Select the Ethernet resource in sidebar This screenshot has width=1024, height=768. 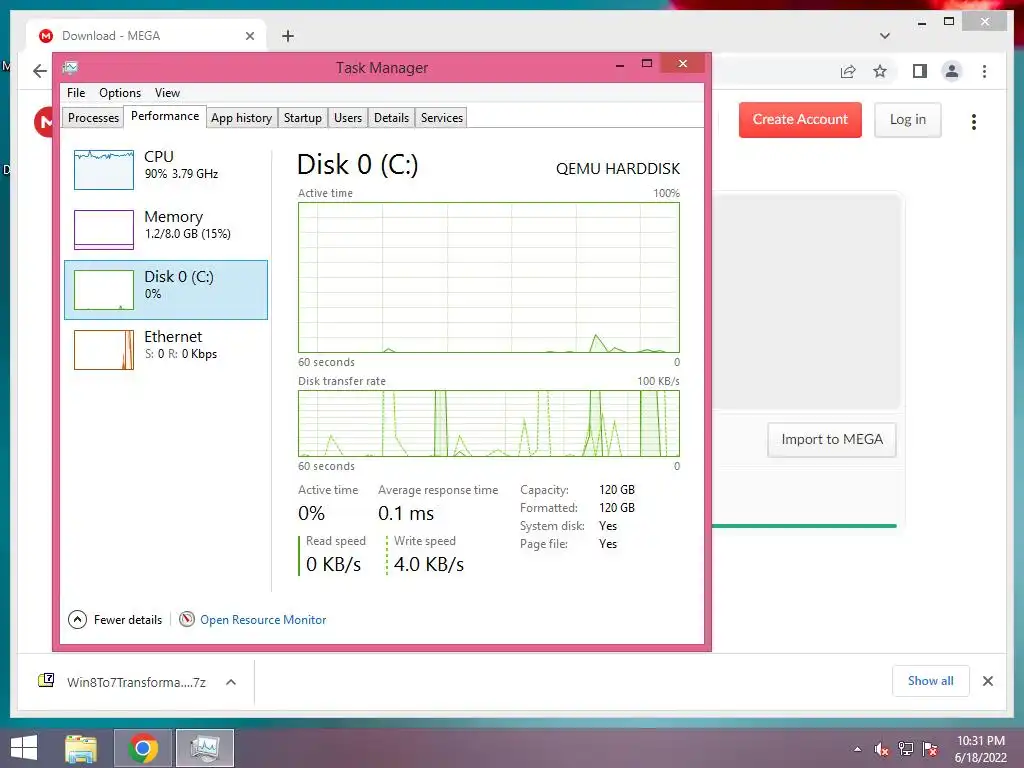pyautogui.click(x=166, y=349)
